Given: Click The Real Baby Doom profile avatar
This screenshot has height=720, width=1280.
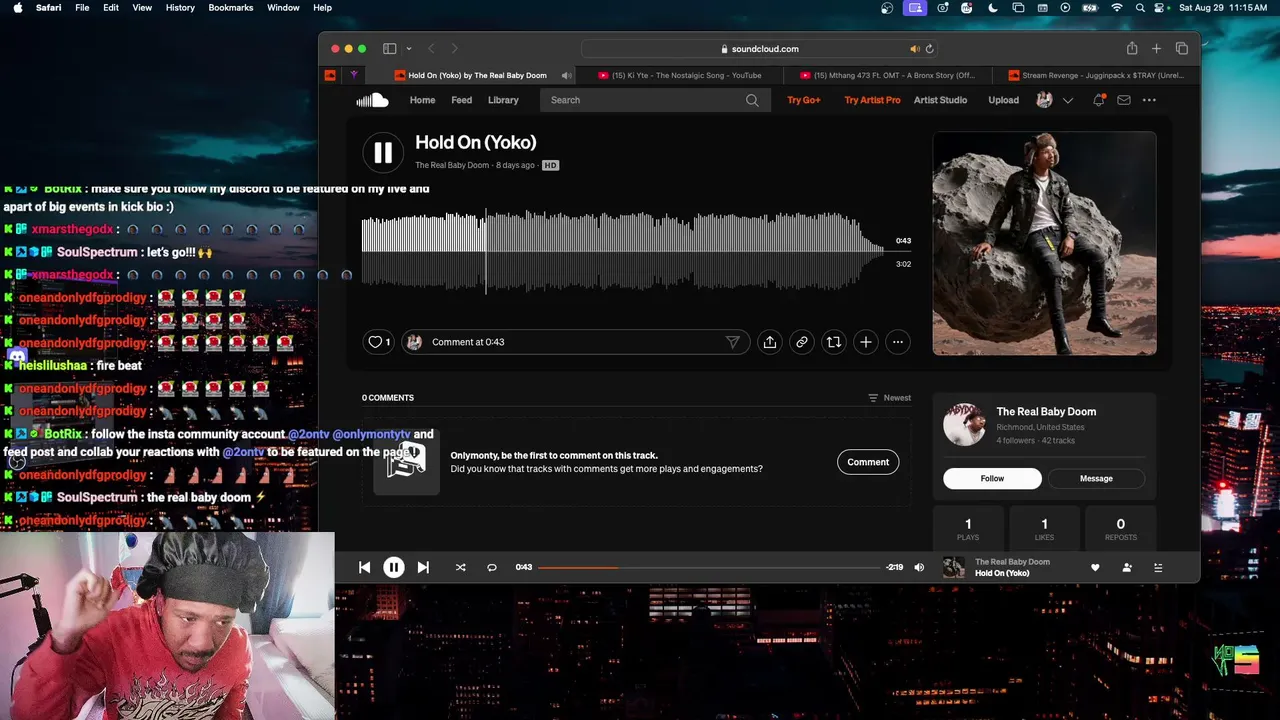Looking at the screenshot, I should (965, 426).
